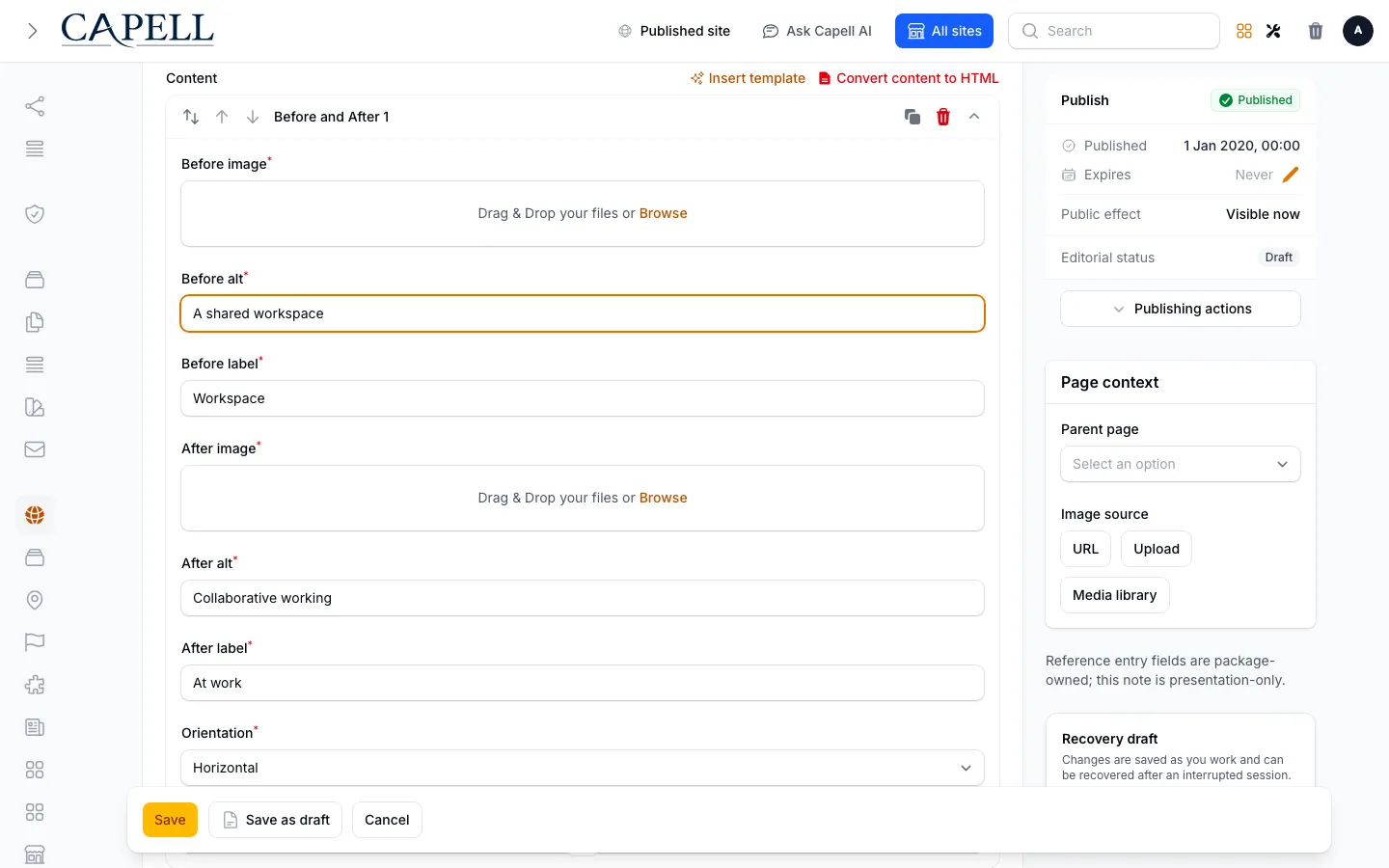The image size is (1389, 868).
Task: Click the yellow Save button
Action: pos(170,820)
